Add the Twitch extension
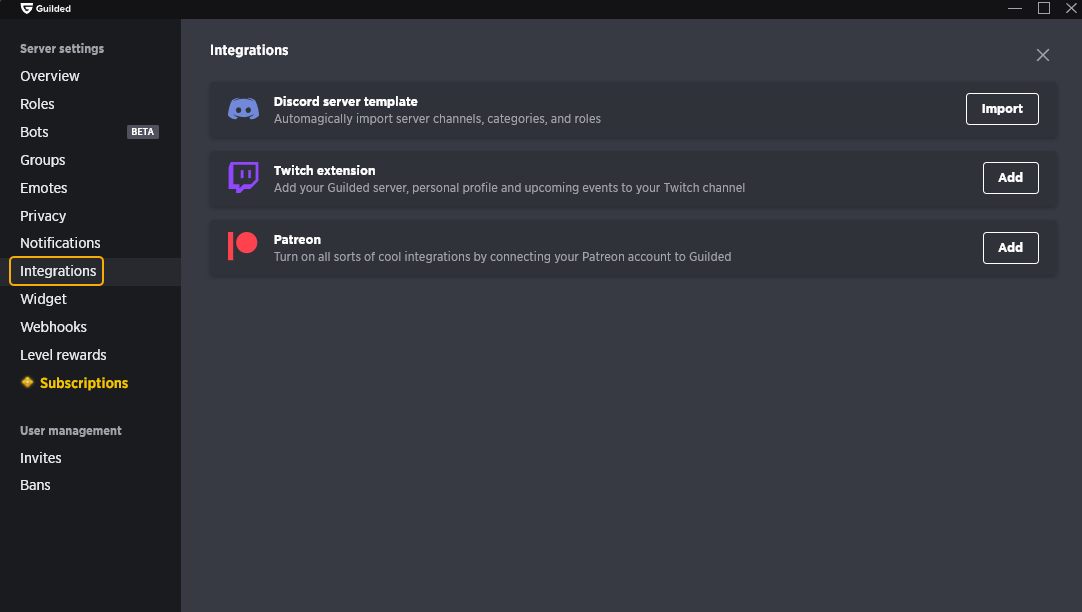The width and height of the screenshot is (1082, 612). [x=1010, y=178]
